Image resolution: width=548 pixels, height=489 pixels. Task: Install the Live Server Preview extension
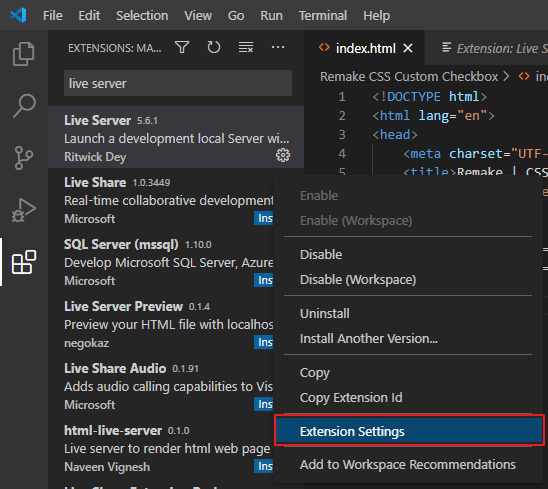click(x=264, y=342)
